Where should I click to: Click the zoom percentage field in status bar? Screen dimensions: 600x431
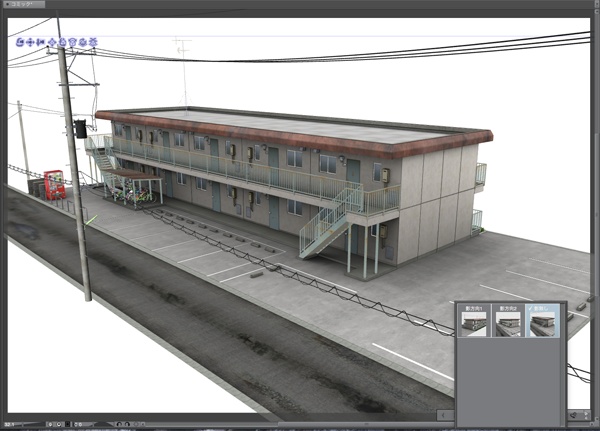coord(9,424)
